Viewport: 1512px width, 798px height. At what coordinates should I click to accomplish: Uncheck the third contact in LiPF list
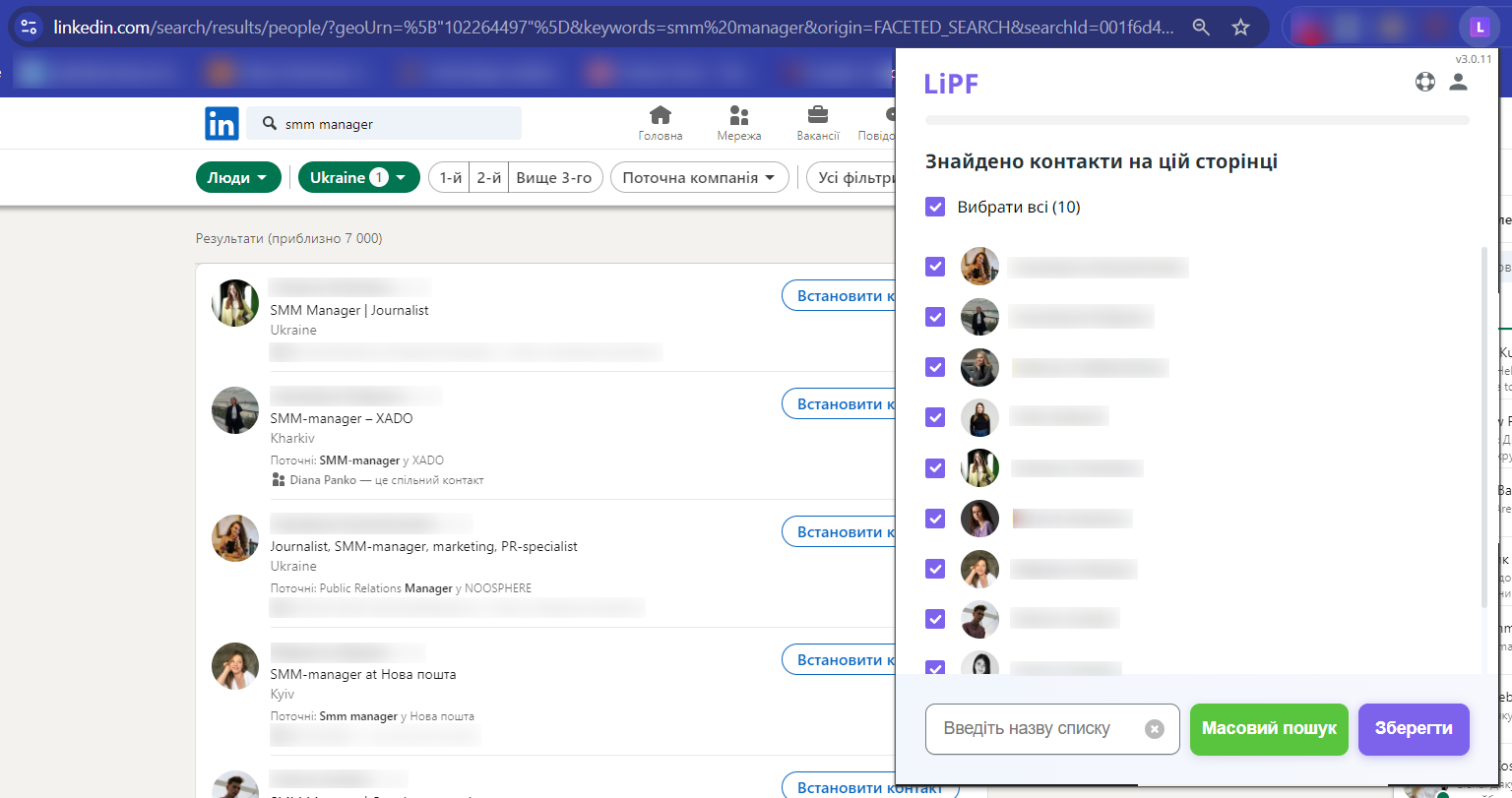pos(935,367)
